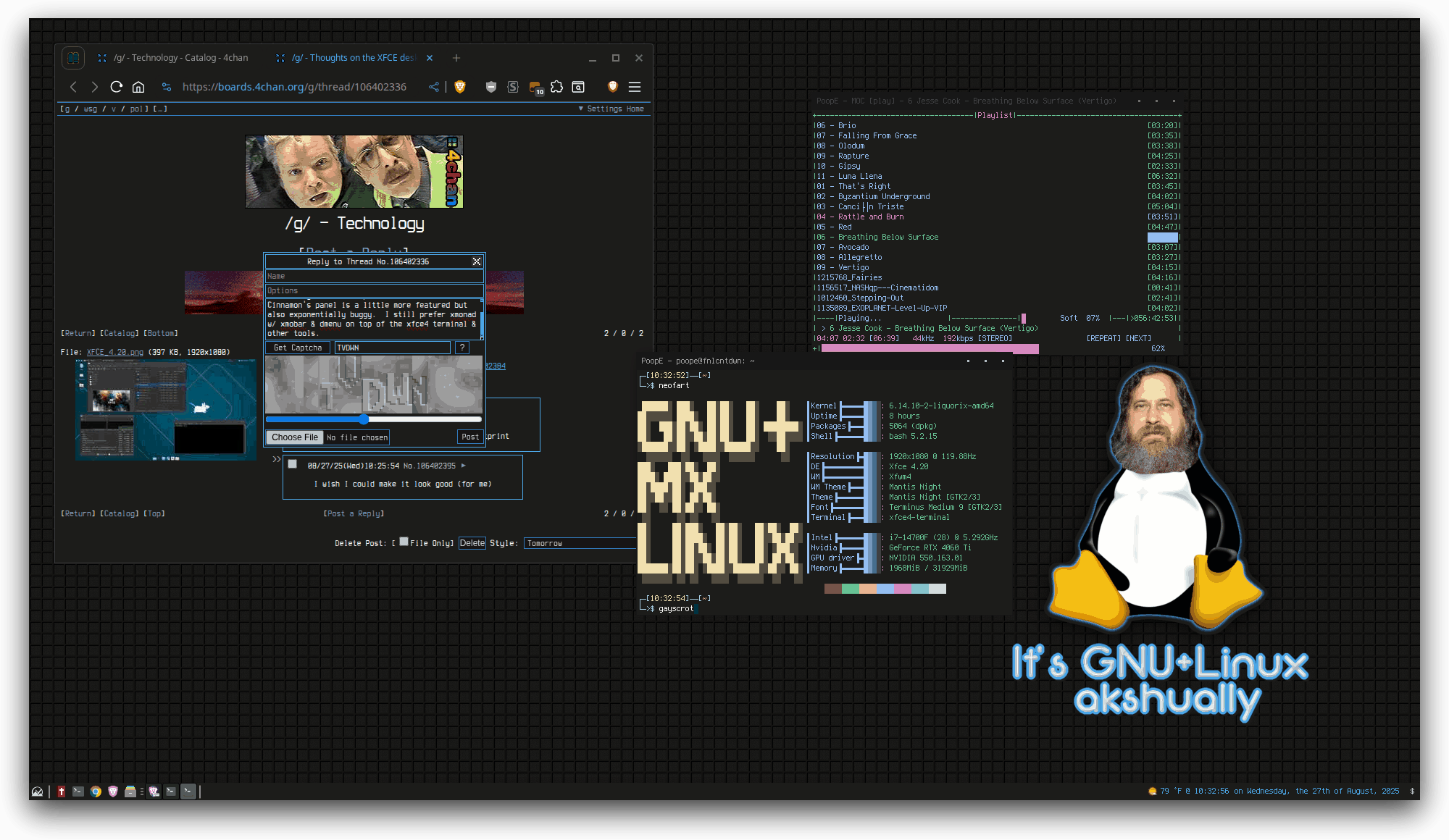Expand the Settings dropdown arrow
This screenshot has width=1449, height=840.
click(581, 109)
